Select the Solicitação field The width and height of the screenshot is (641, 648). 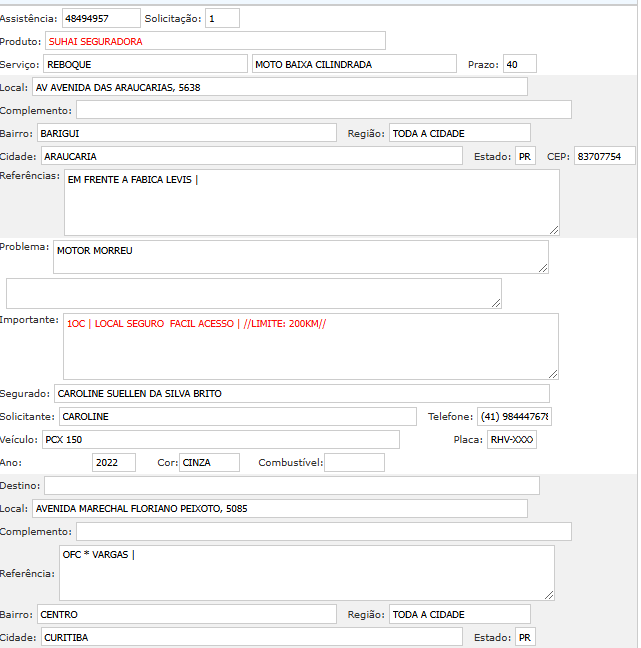pos(222,19)
